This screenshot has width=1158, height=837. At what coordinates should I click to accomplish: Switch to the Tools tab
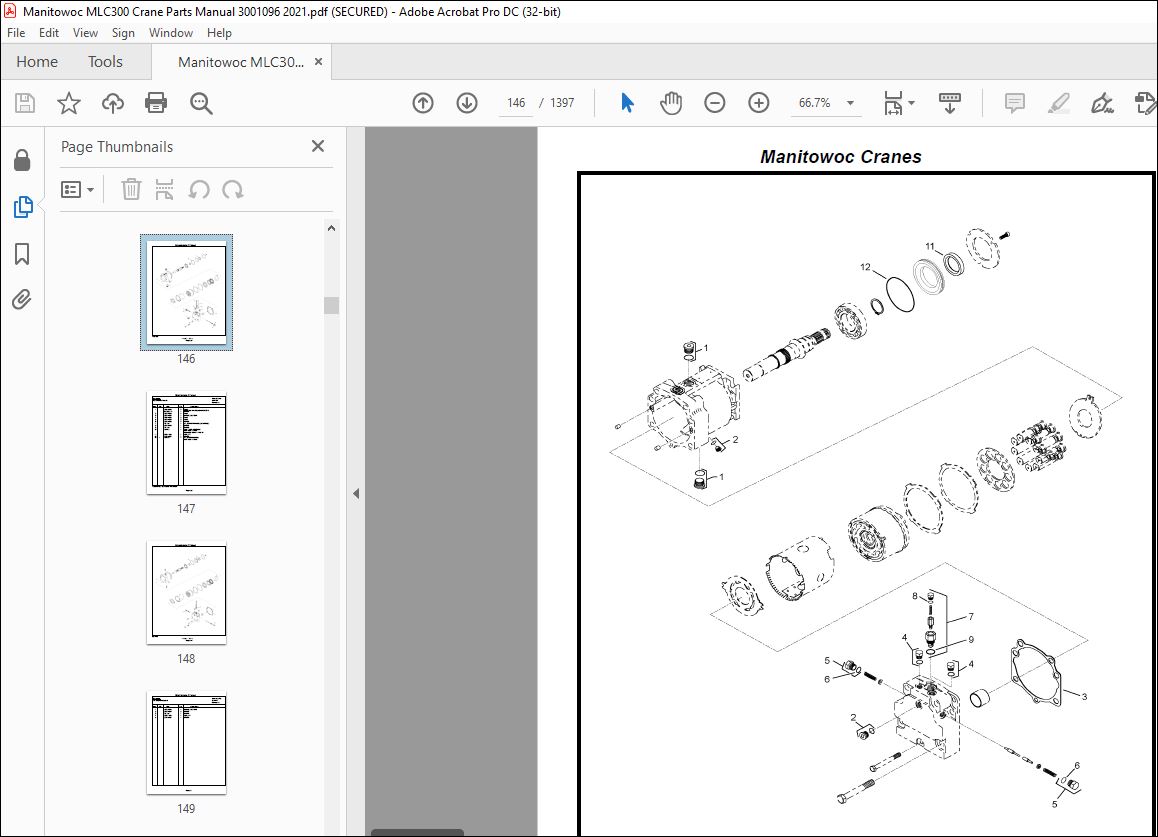coord(105,61)
